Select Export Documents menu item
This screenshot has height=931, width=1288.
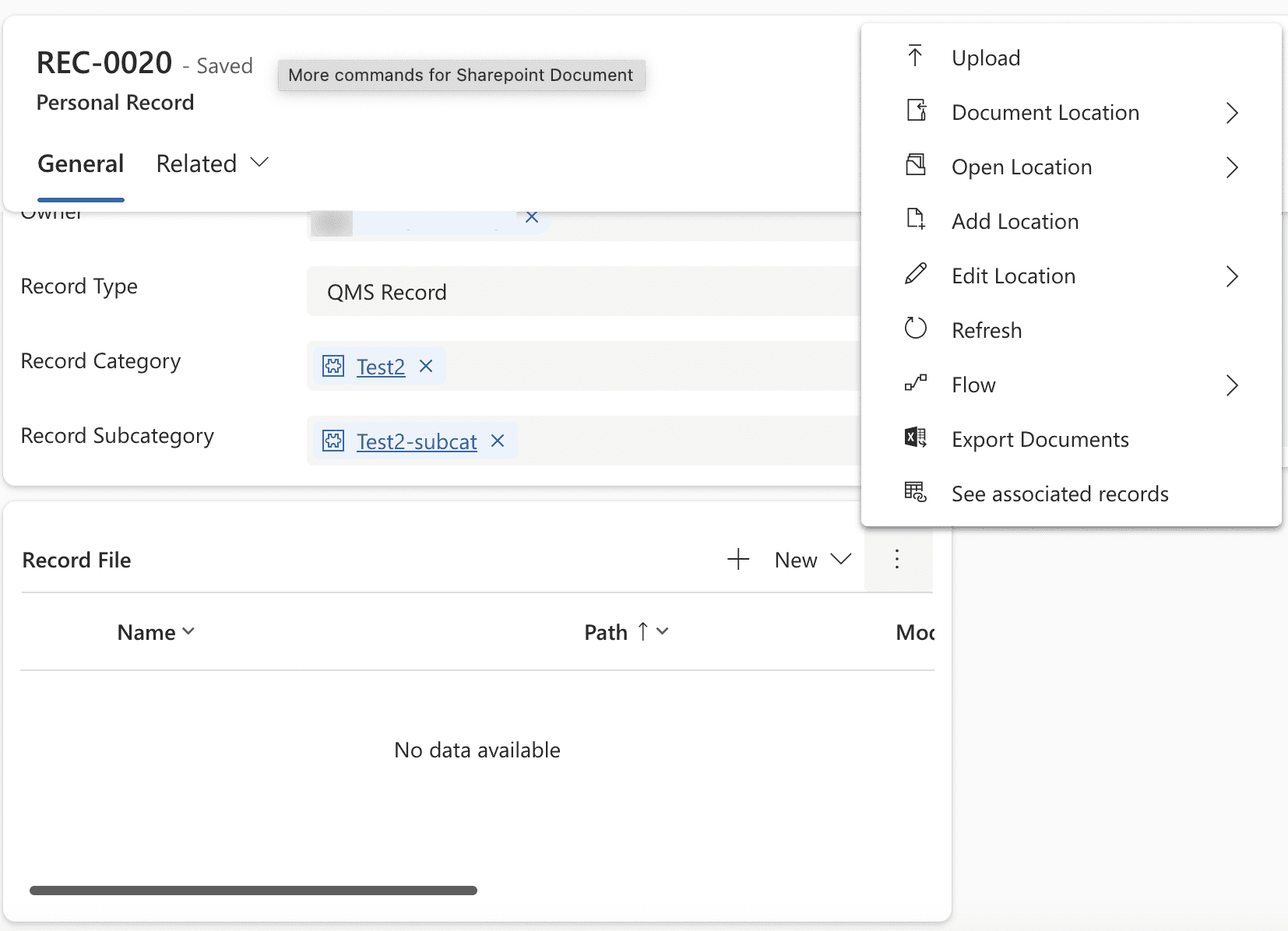coord(1072,439)
